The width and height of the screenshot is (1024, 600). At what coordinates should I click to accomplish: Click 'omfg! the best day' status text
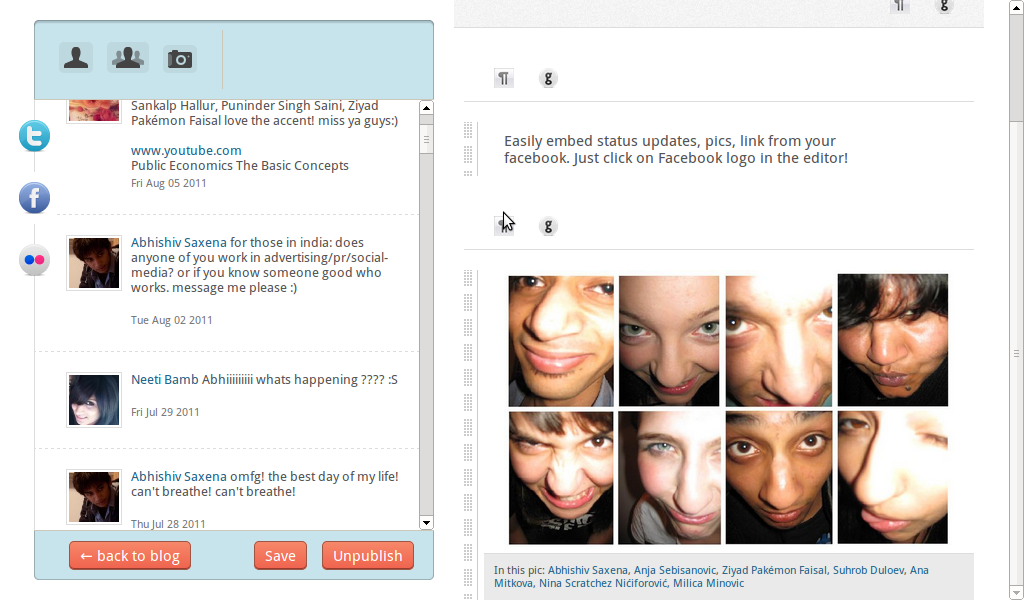pyautogui.click(x=264, y=484)
